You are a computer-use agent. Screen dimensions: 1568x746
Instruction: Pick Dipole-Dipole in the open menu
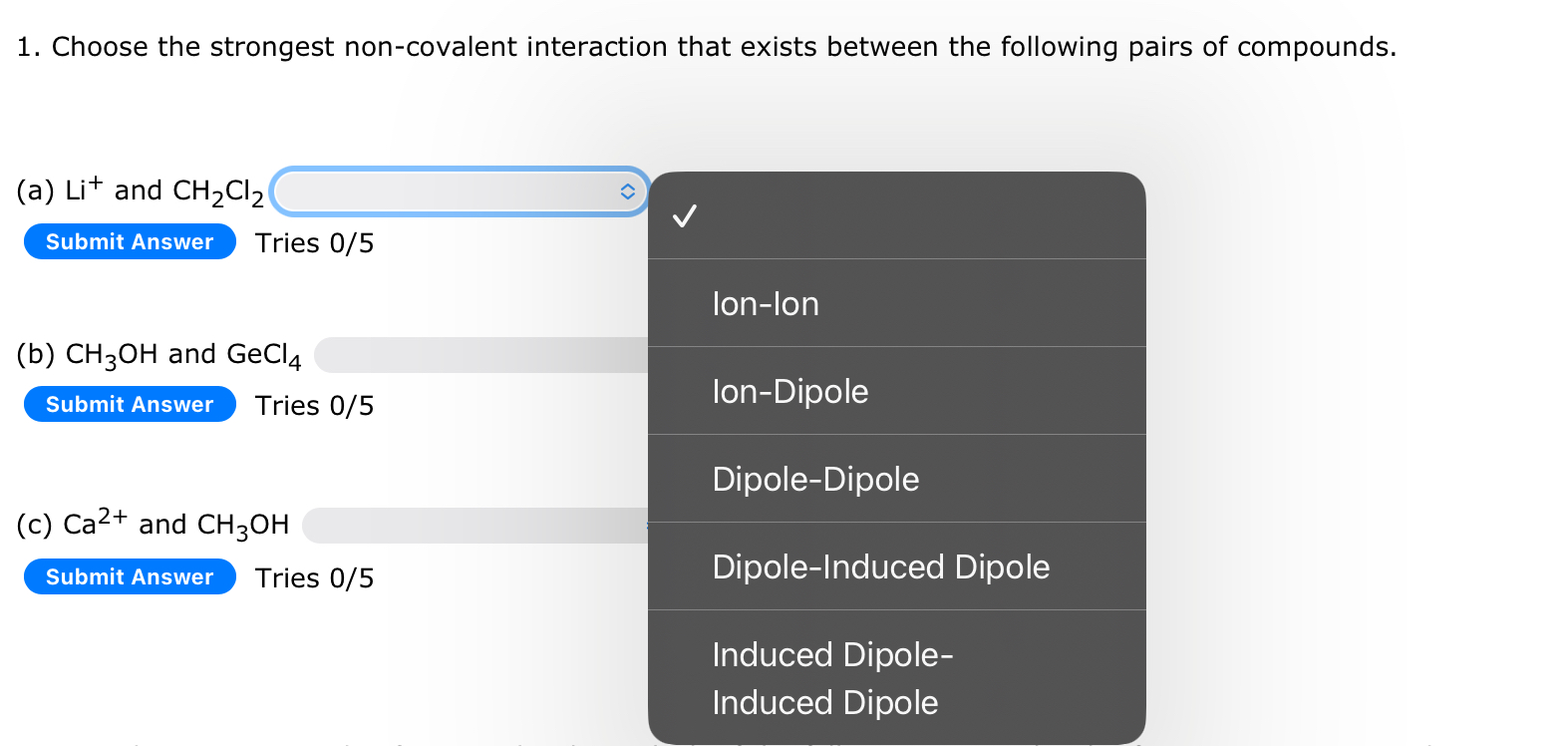(815, 480)
